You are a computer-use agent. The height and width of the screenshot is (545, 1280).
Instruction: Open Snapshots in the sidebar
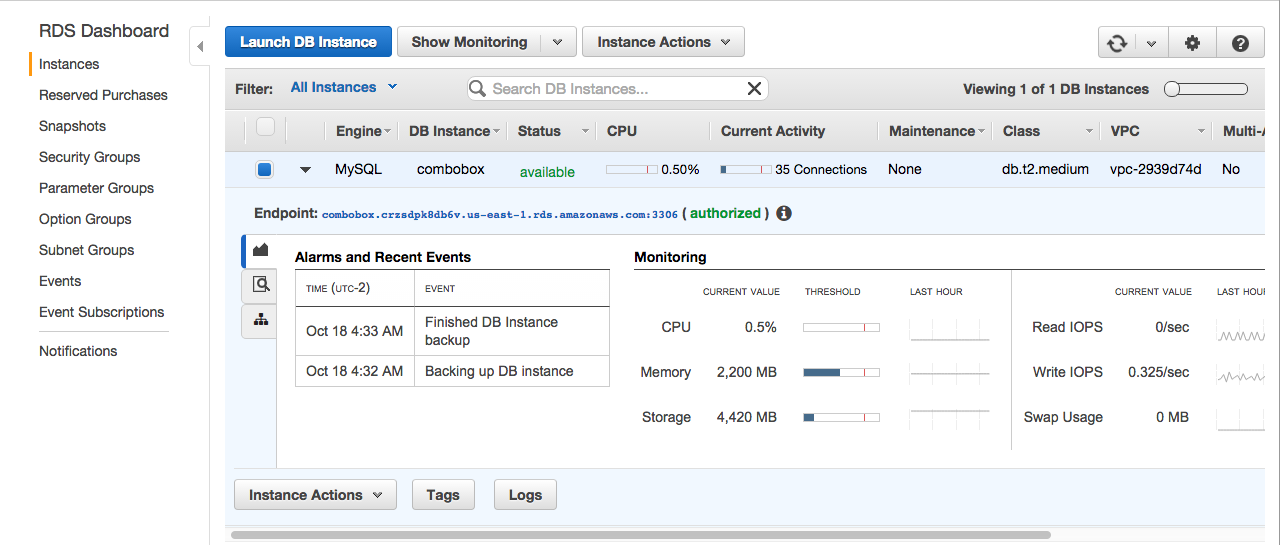point(72,126)
